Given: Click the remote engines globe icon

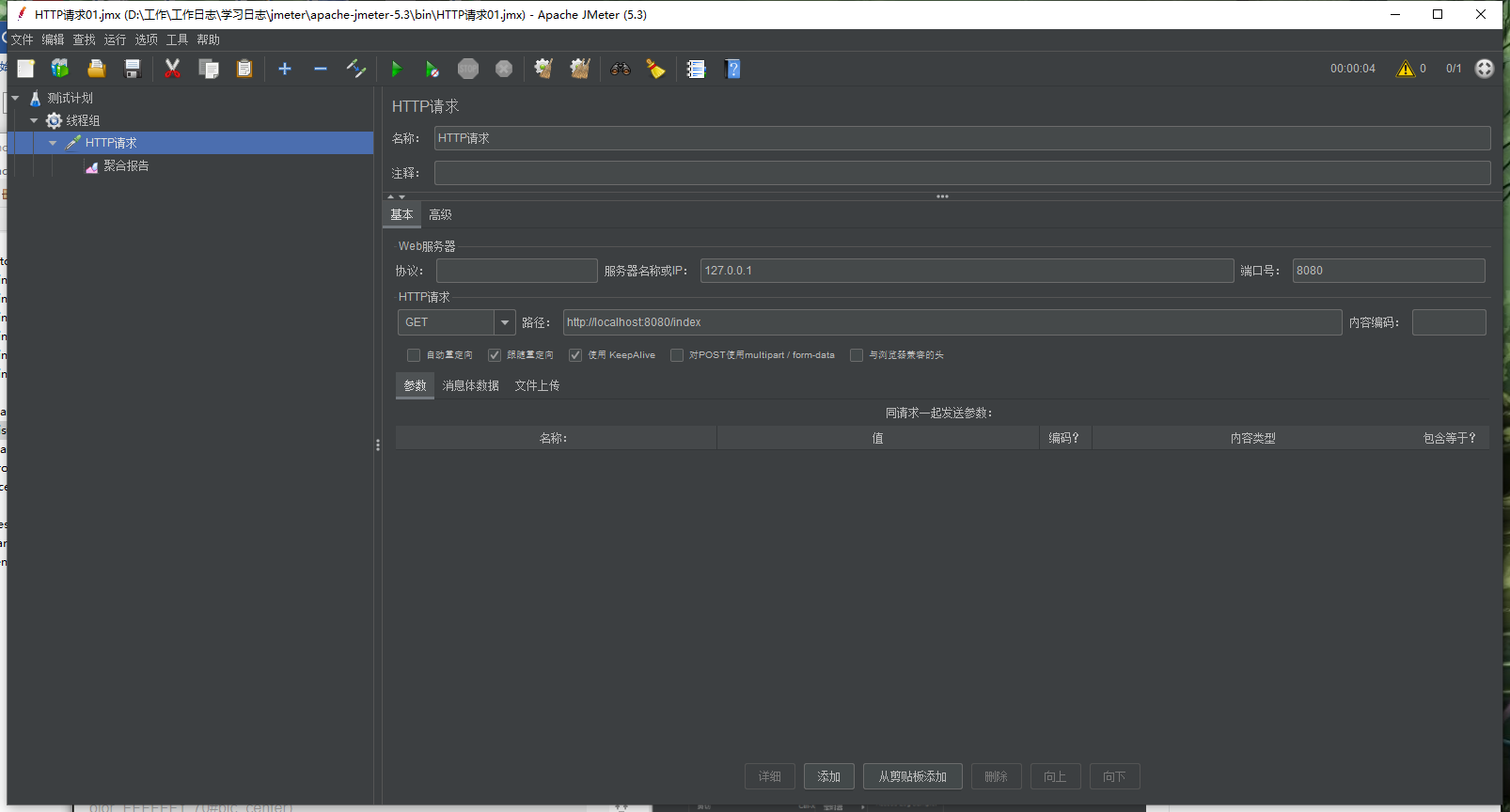Looking at the screenshot, I should tap(1485, 69).
